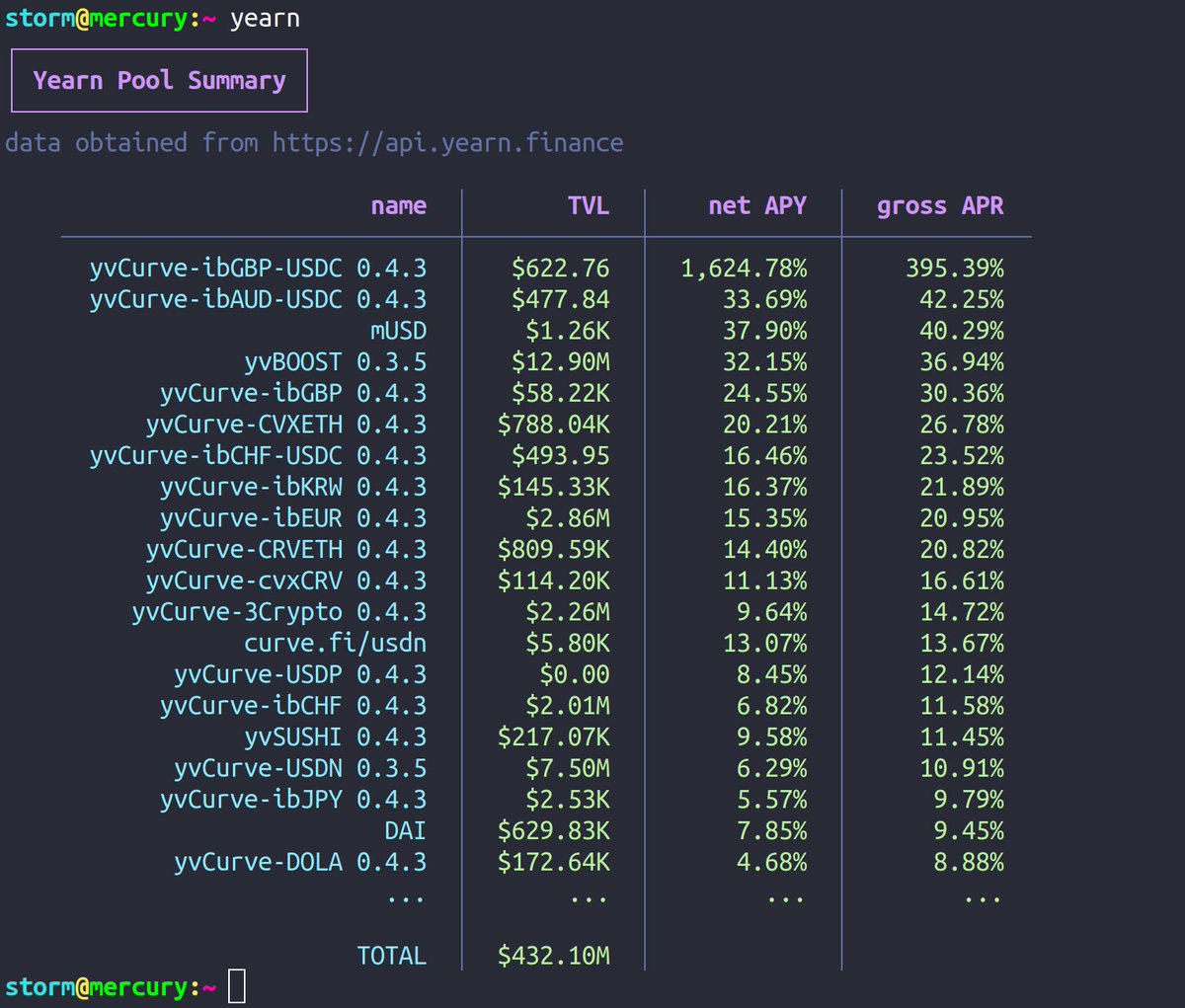Click the yvSUSHI 0.4.3 pool name
The image size is (1185, 1008).
click(336, 737)
